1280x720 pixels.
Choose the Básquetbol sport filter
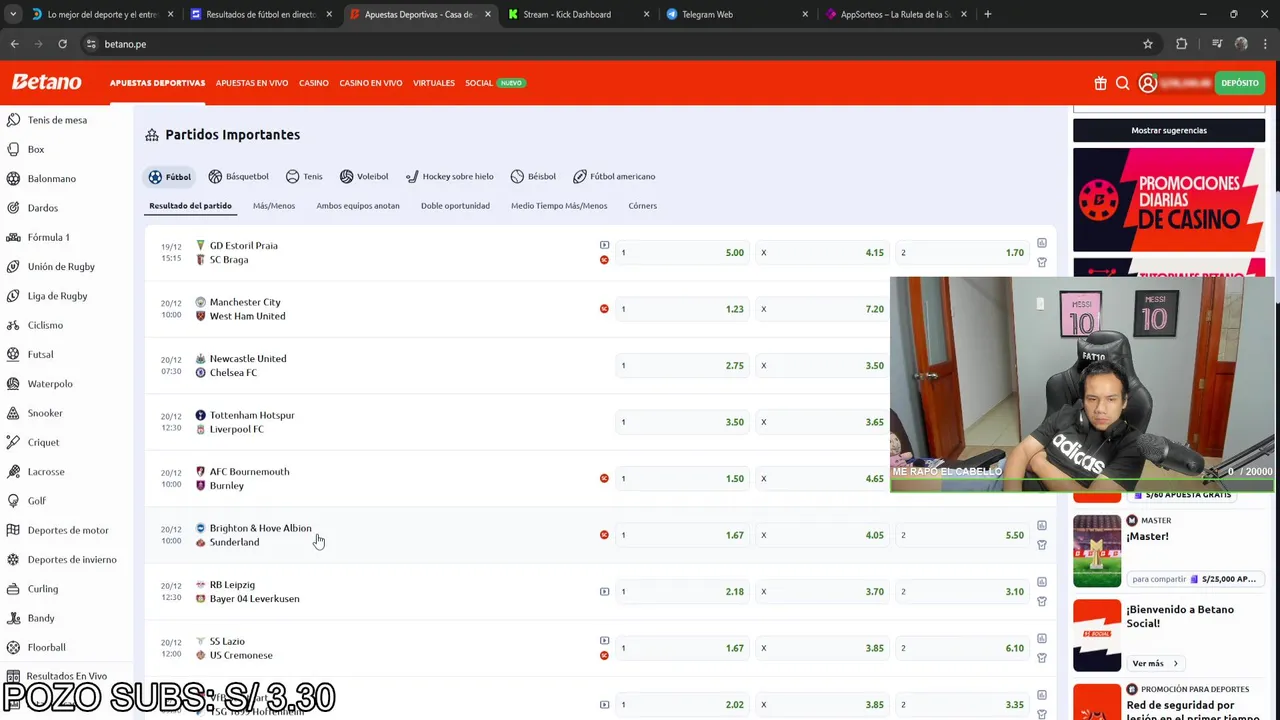[238, 176]
